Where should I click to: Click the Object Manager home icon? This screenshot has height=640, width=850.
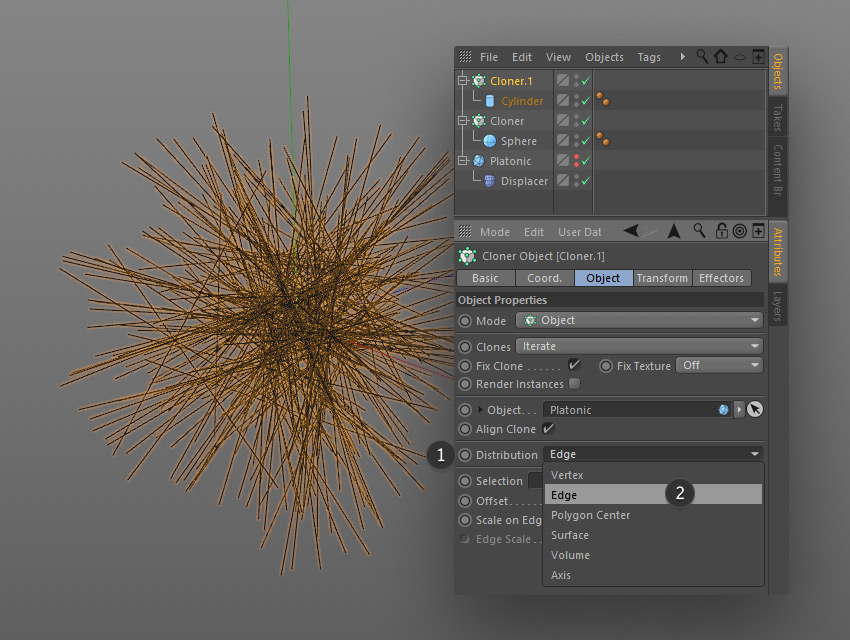(x=720, y=56)
